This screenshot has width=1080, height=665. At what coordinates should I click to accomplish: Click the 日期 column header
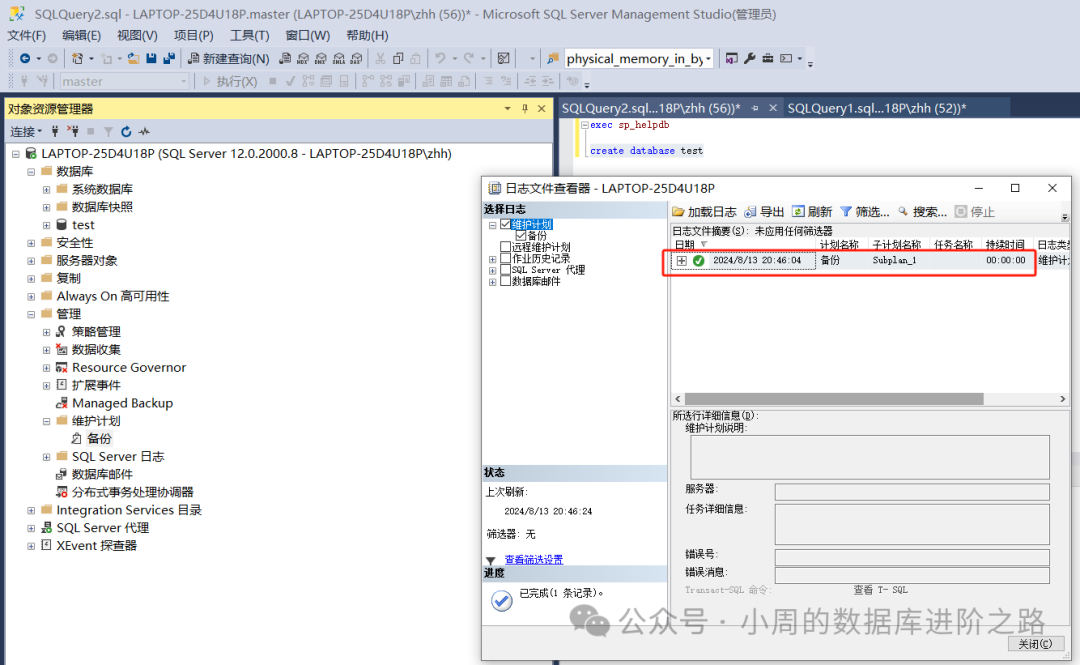click(743, 244)
